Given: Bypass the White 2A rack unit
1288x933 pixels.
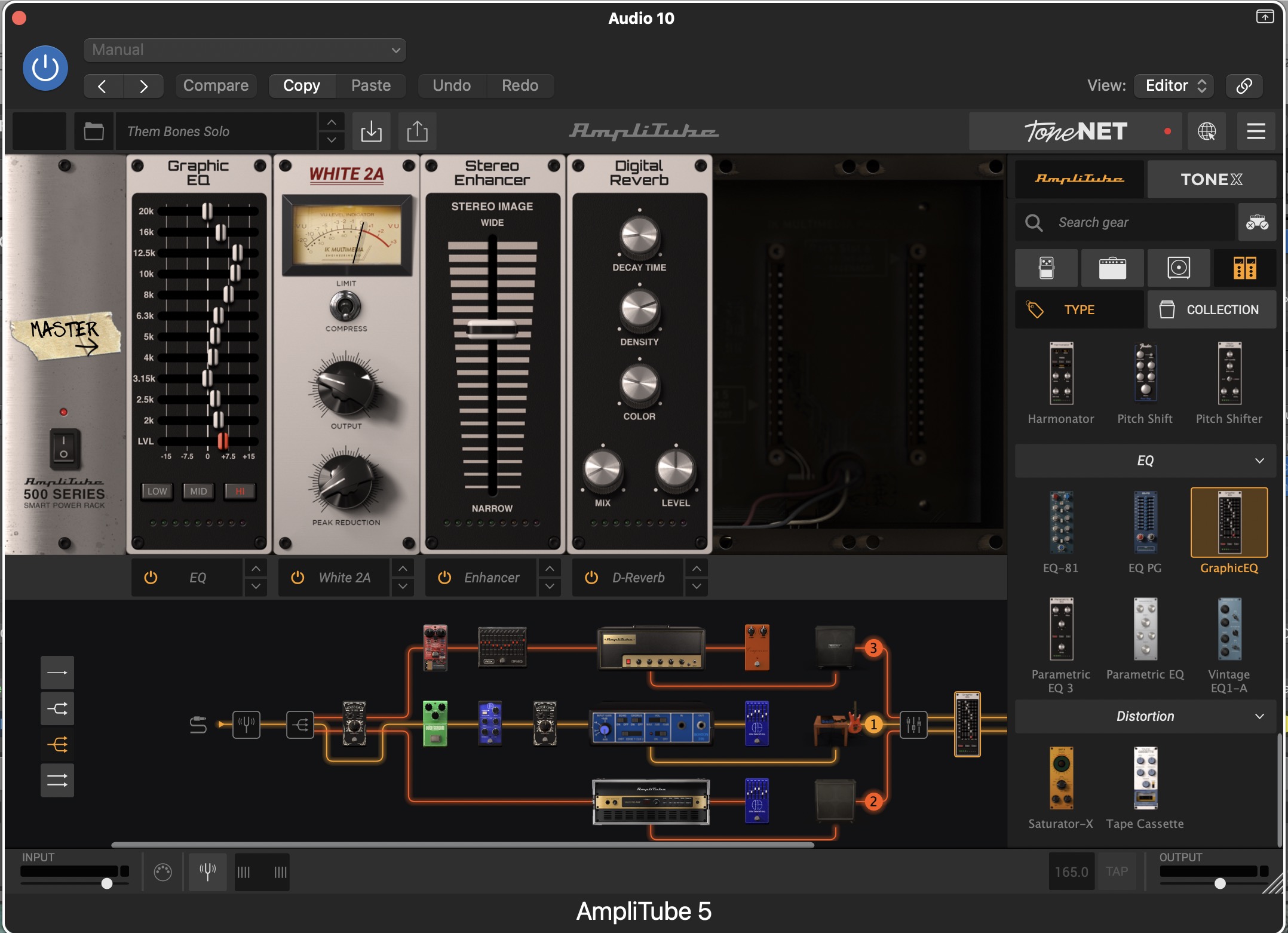Looking at the screenshot, I should tap(298, 578).
